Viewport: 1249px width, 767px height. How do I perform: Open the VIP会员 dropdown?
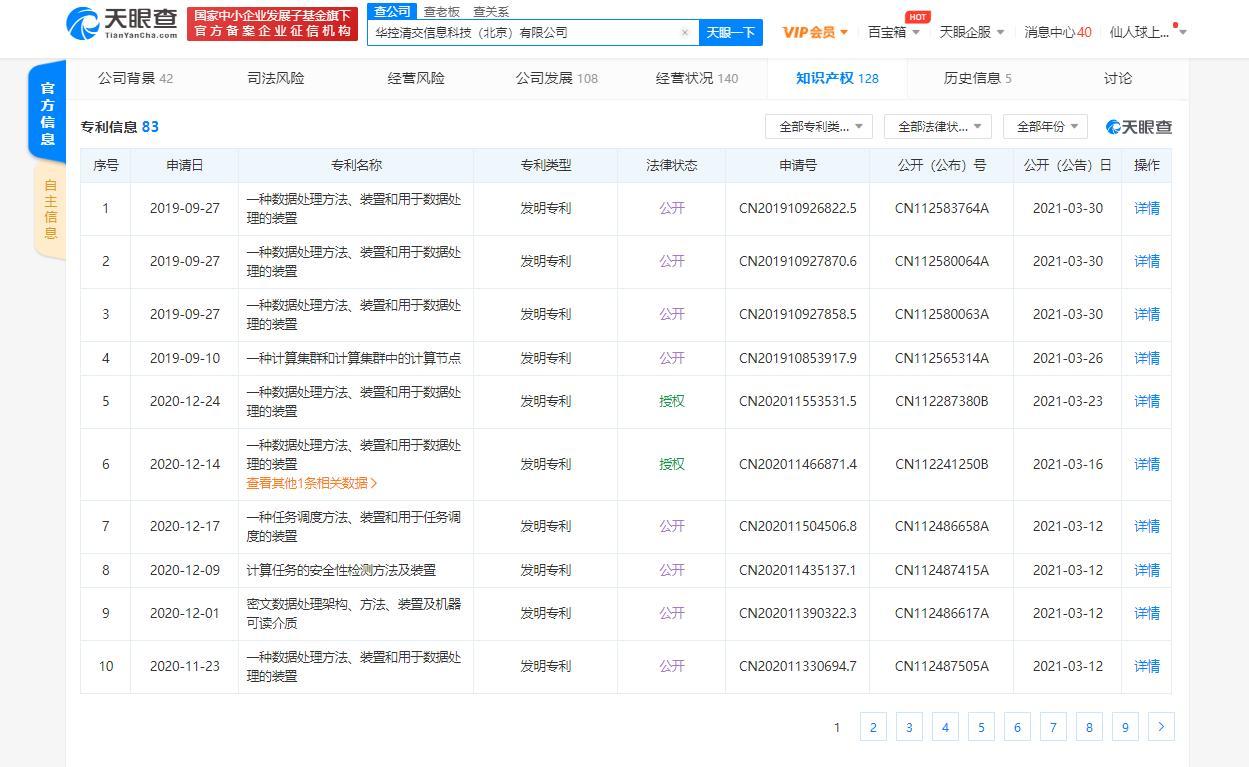tap(815, 32)
